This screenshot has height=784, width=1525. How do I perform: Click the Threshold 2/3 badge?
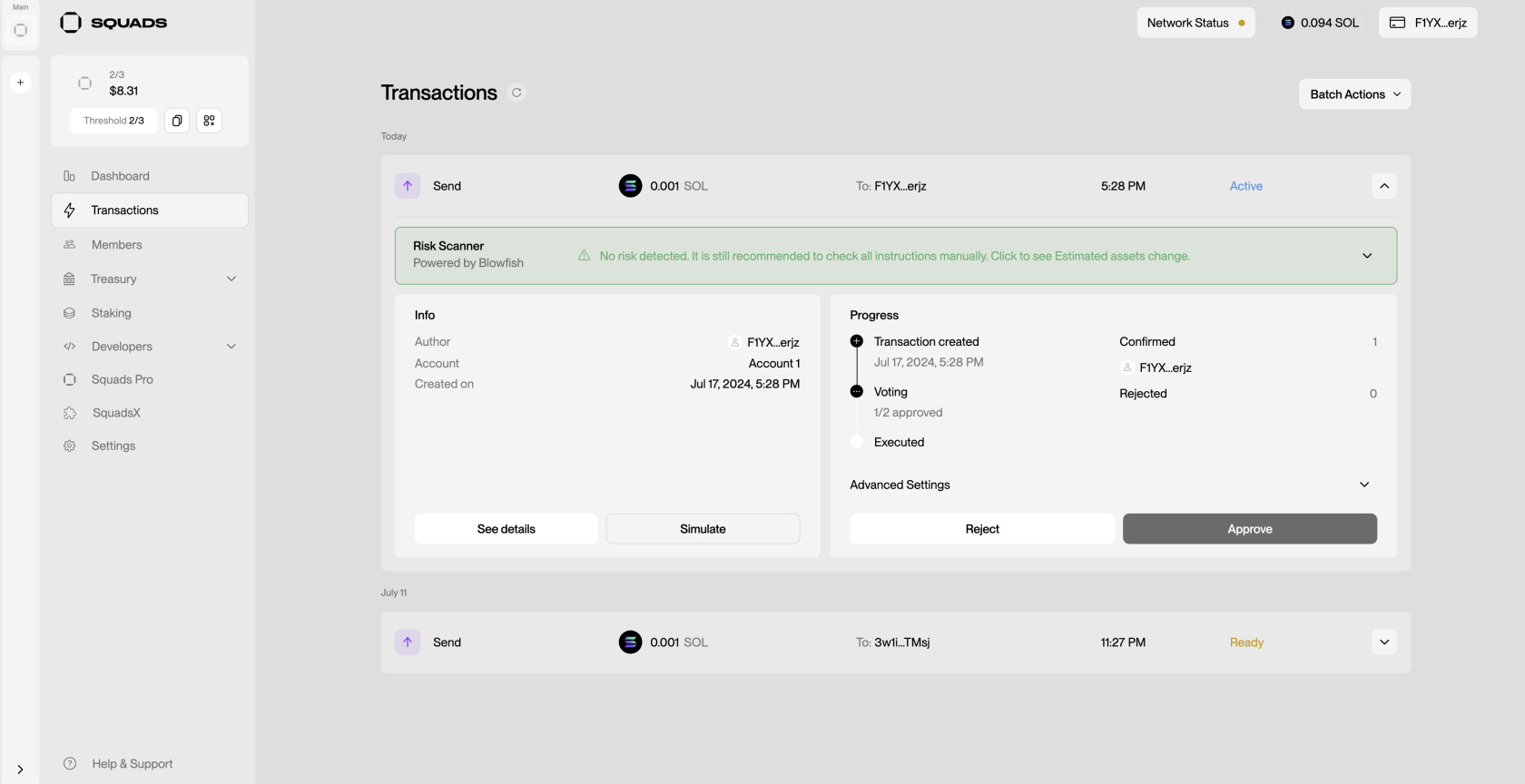click(x=113, y=121)
